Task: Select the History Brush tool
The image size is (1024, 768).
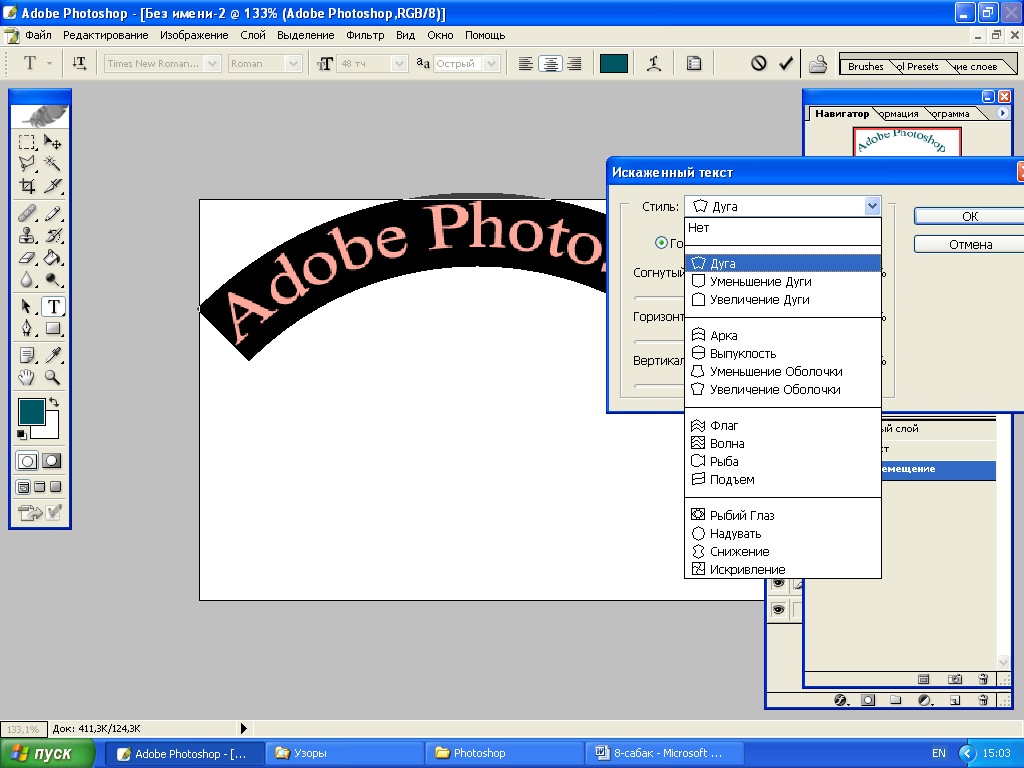Action: [53, 235]
